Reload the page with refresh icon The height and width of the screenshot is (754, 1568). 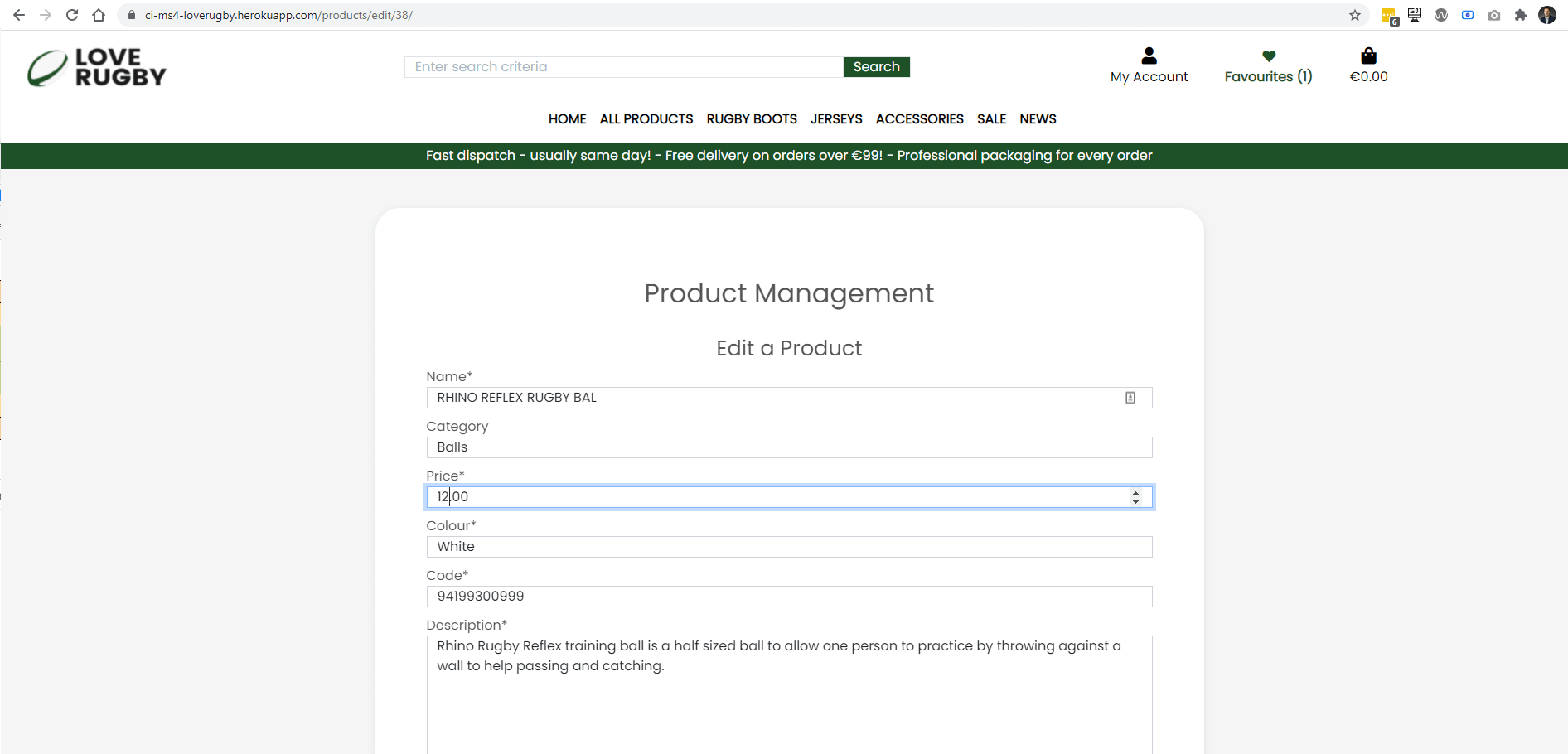tap(72, 15)
